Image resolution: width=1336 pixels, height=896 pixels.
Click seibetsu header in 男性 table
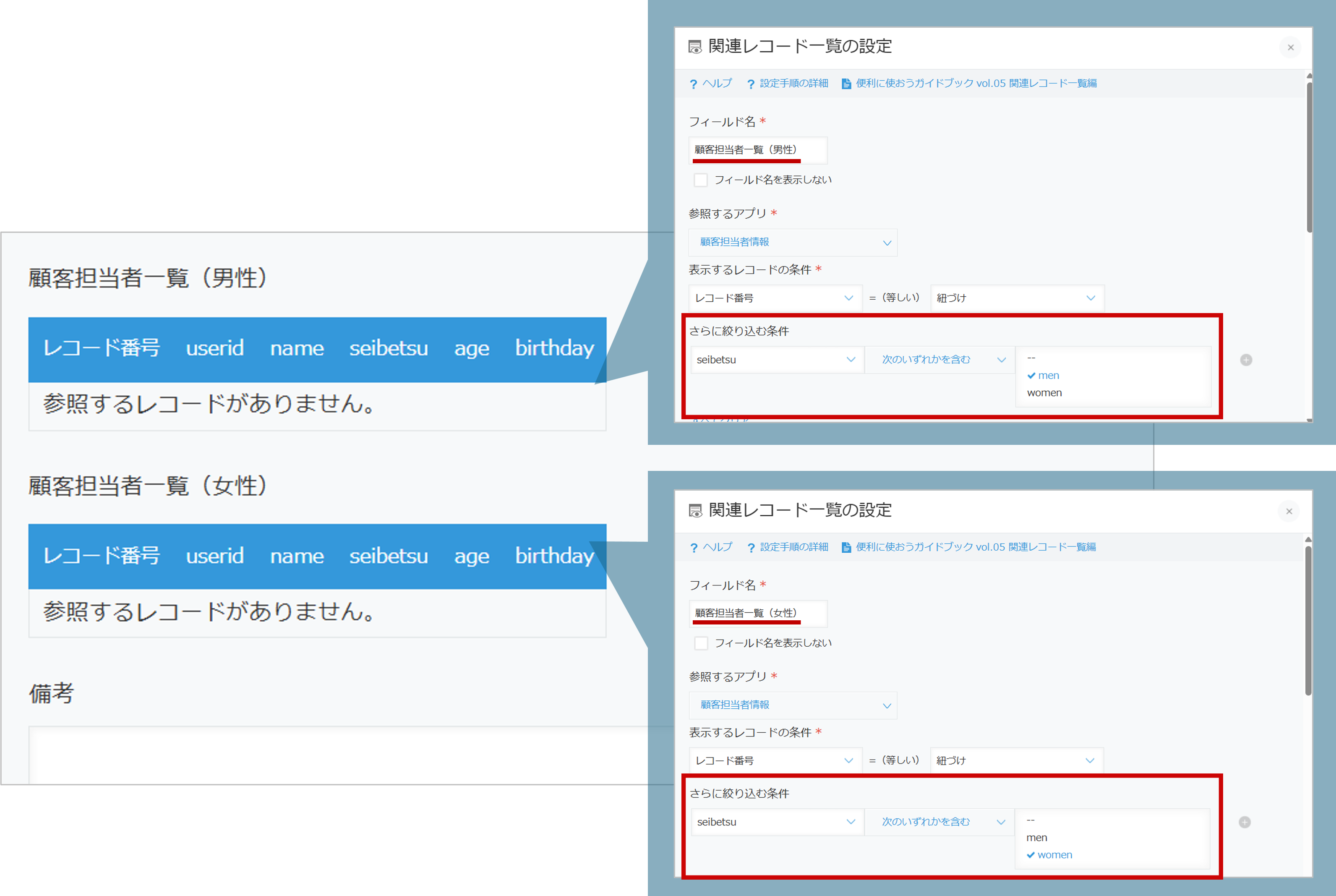pos(389,349)
